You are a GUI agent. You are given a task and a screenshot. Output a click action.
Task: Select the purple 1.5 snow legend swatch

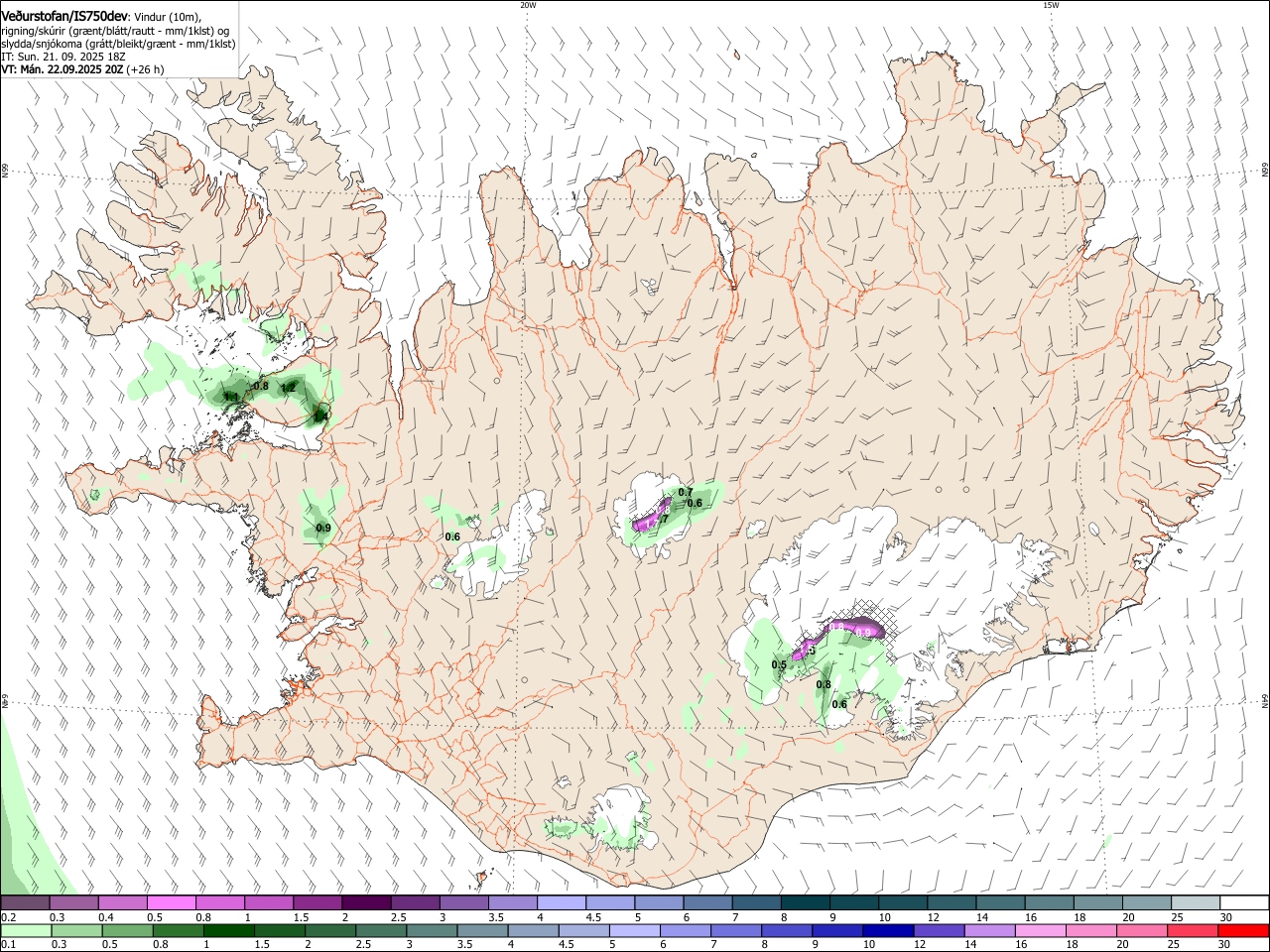click(x=317, y=903)
